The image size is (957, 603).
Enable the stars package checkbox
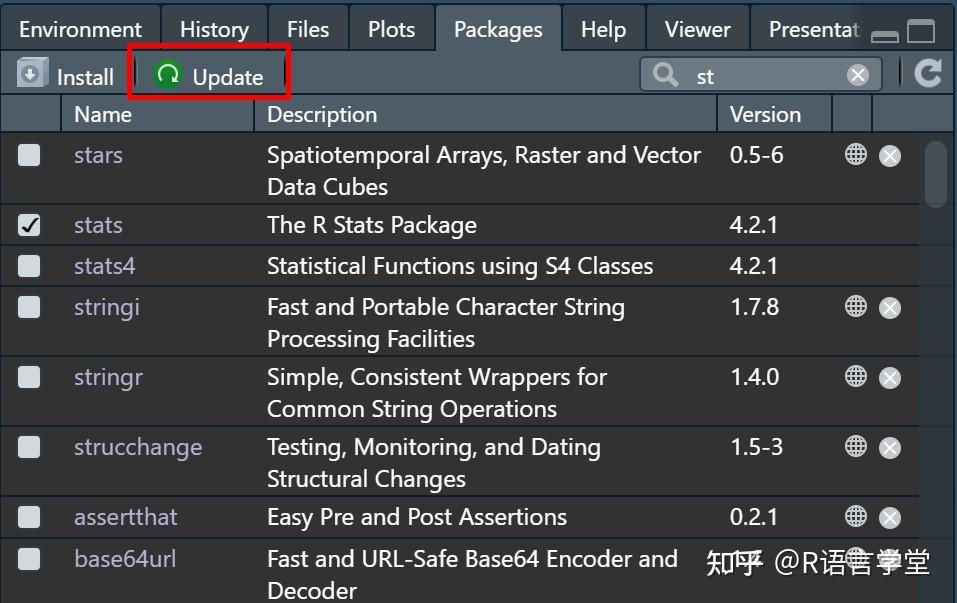coord(29,155)
